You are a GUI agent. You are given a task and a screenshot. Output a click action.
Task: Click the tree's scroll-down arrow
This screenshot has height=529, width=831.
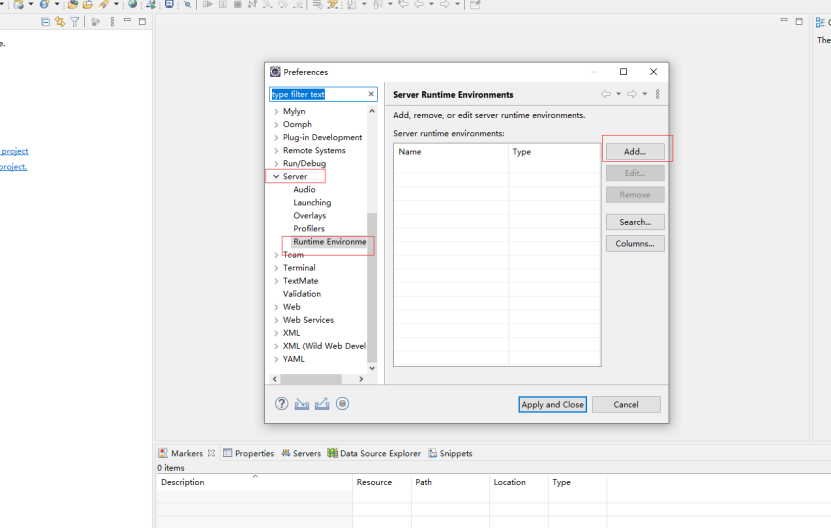point(372,368)
